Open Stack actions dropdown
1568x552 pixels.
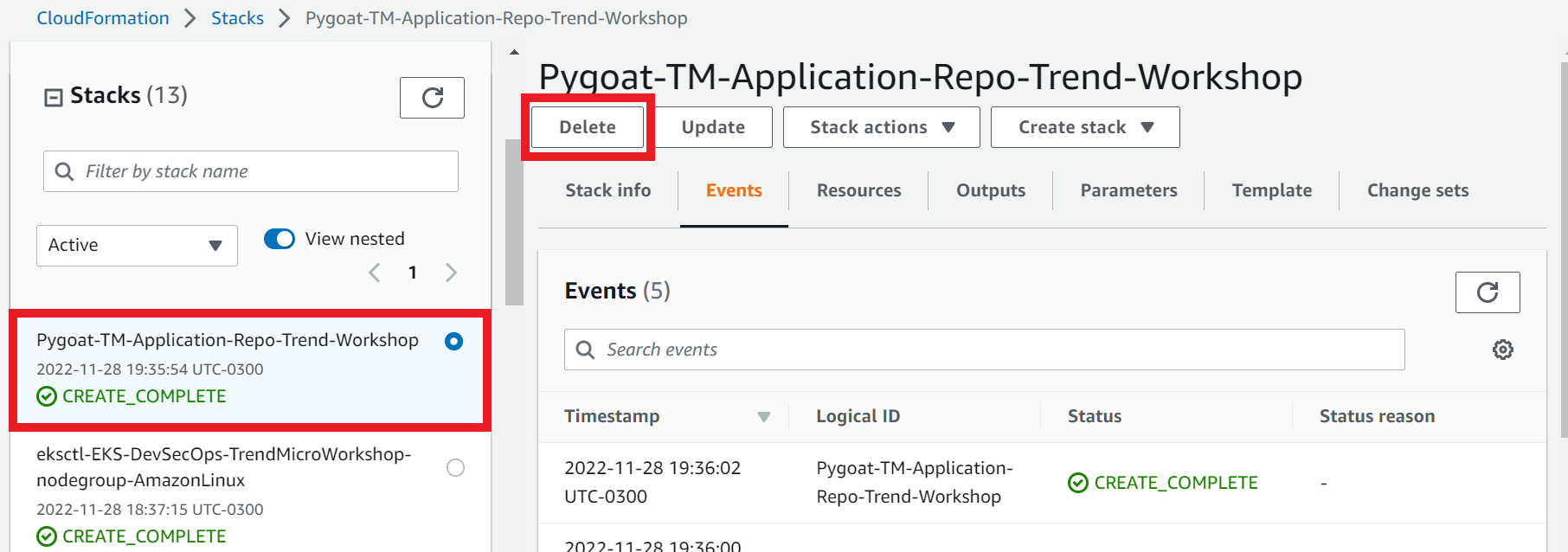pos(881,127)
